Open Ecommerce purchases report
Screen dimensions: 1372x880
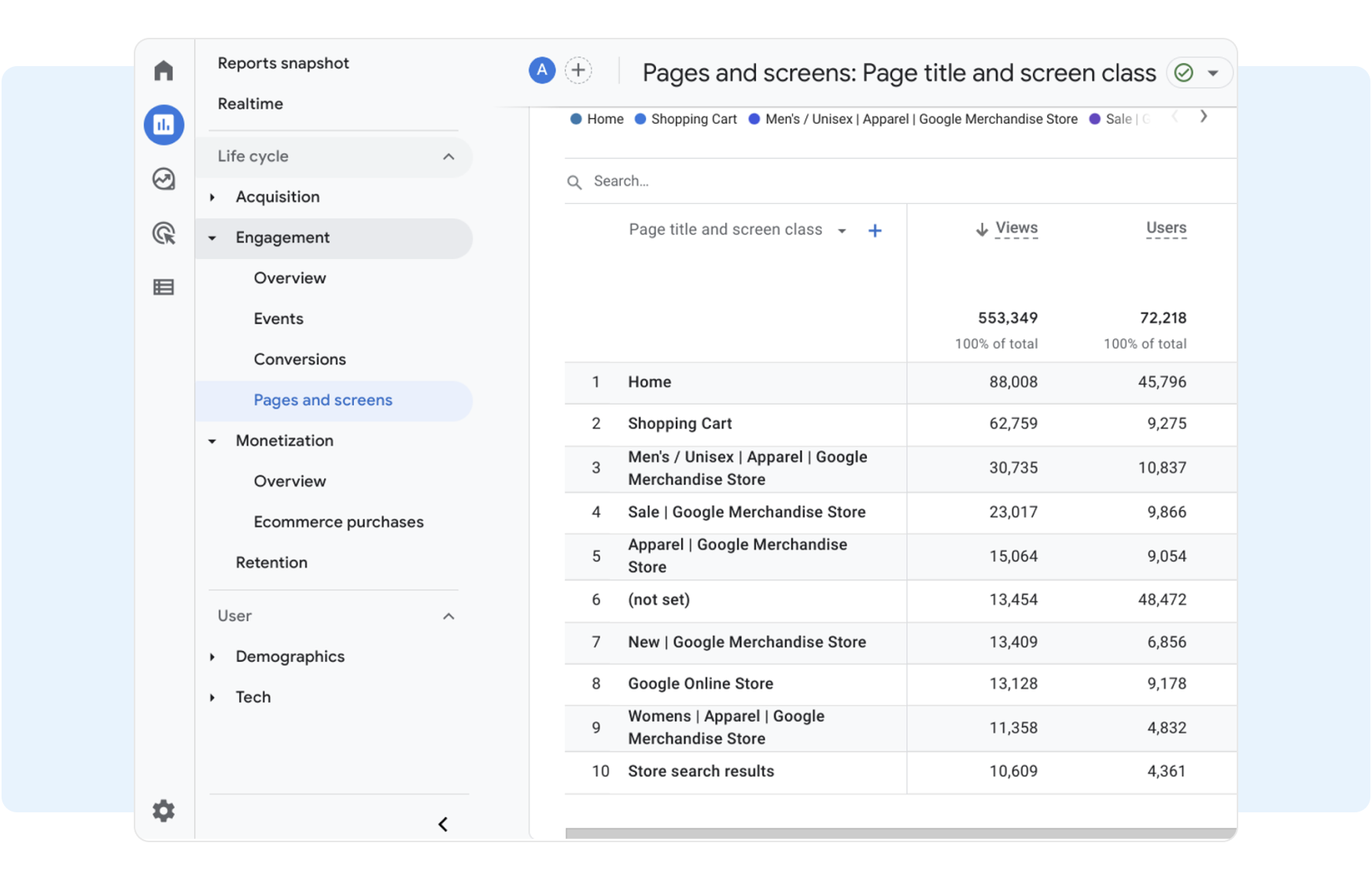[x=338, y=522]
